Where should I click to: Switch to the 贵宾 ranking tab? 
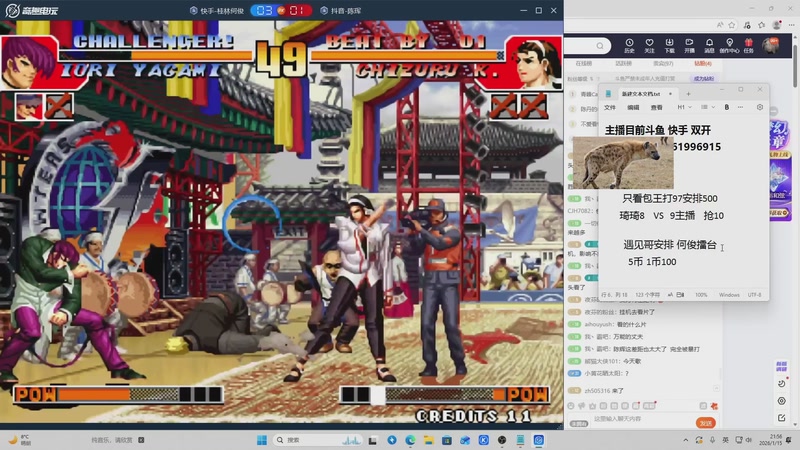click(663, 63)
